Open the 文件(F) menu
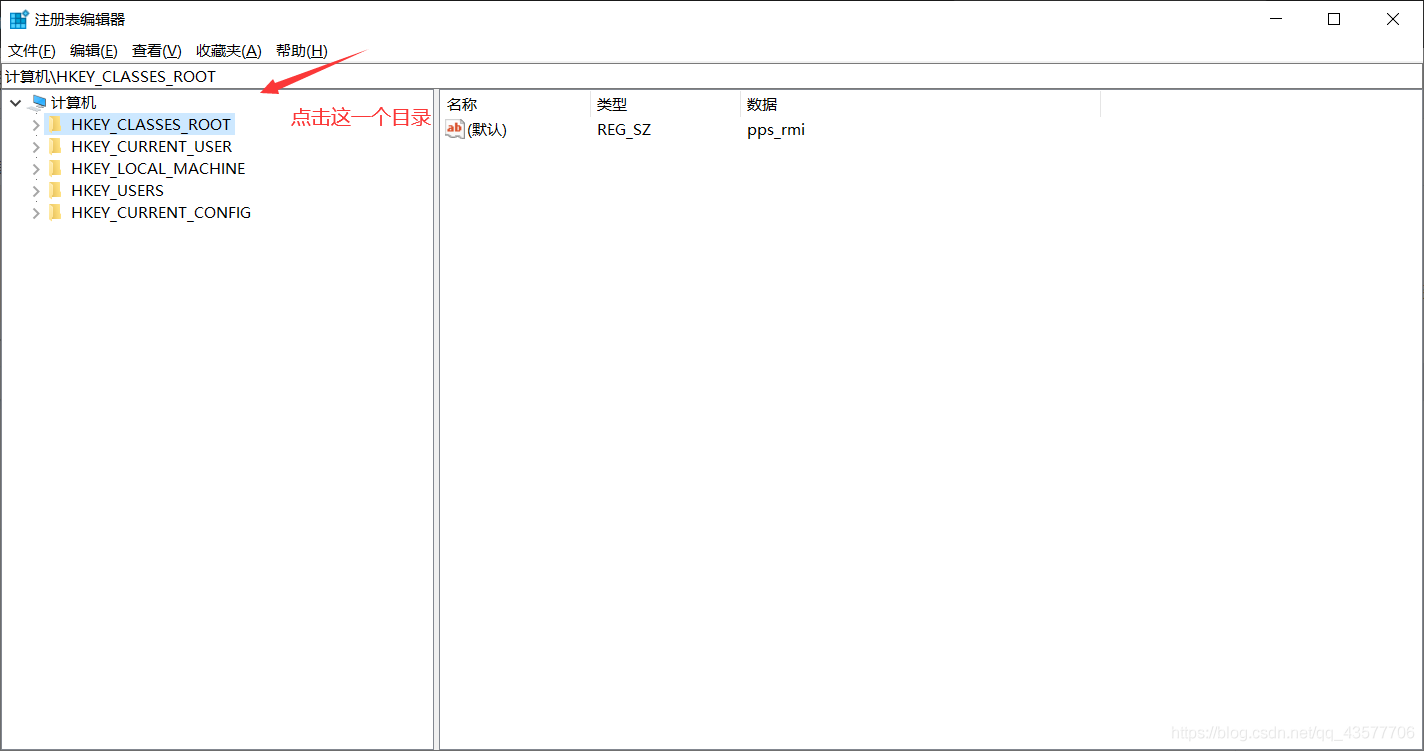 [32, 51]
